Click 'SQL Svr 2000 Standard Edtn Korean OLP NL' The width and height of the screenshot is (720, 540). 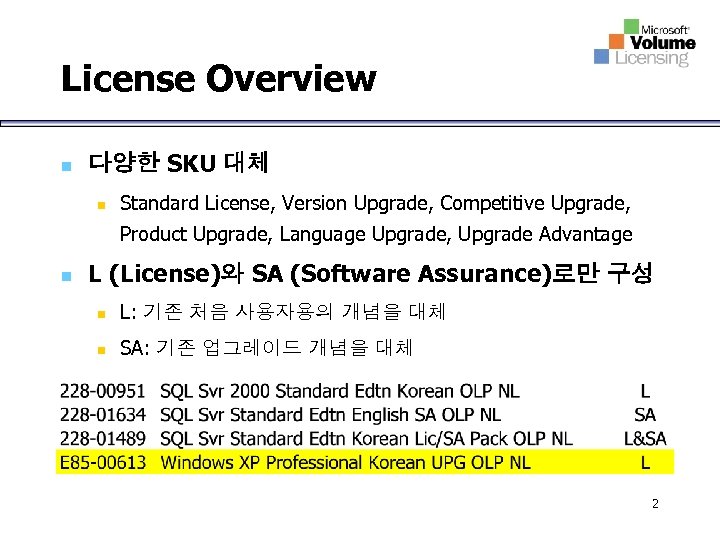point(340,391)
